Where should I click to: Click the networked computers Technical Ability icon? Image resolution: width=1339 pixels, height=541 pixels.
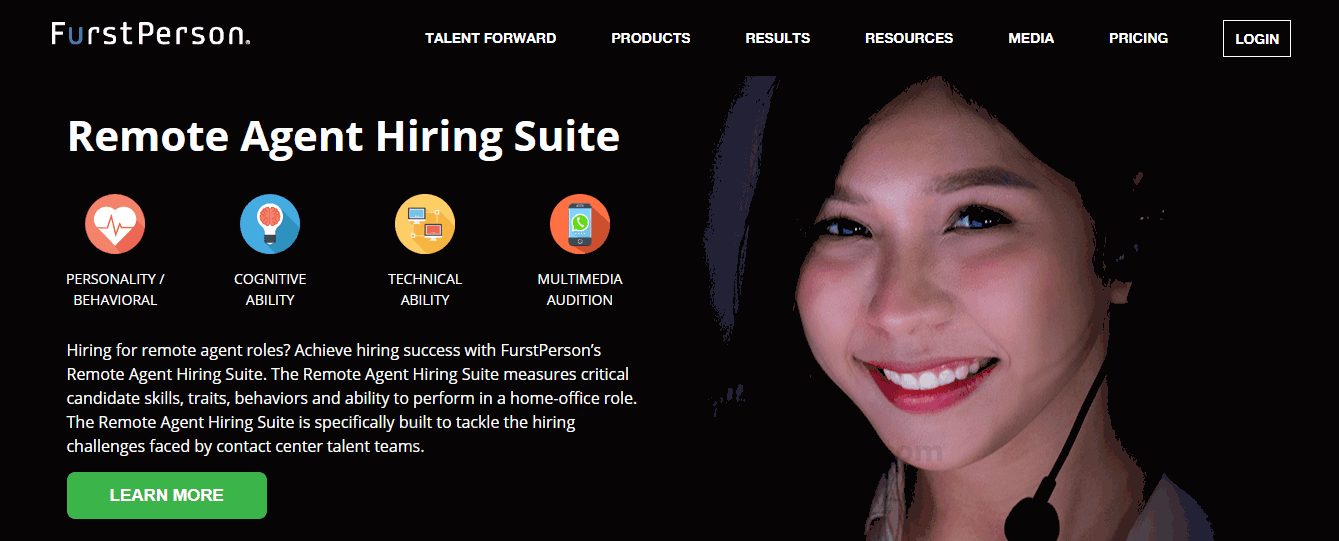click(425, 224)
